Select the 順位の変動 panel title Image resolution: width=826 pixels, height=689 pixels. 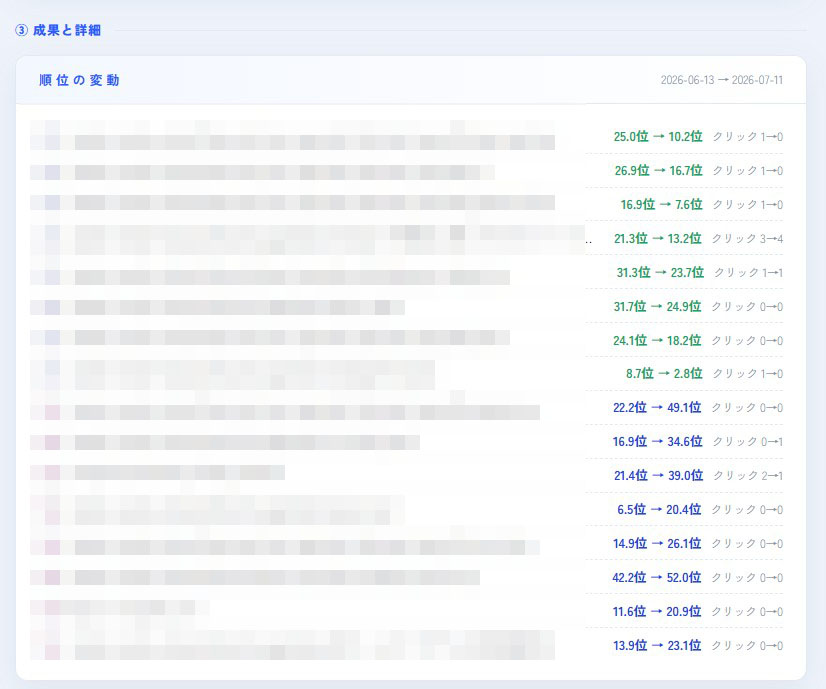[80, 80]
